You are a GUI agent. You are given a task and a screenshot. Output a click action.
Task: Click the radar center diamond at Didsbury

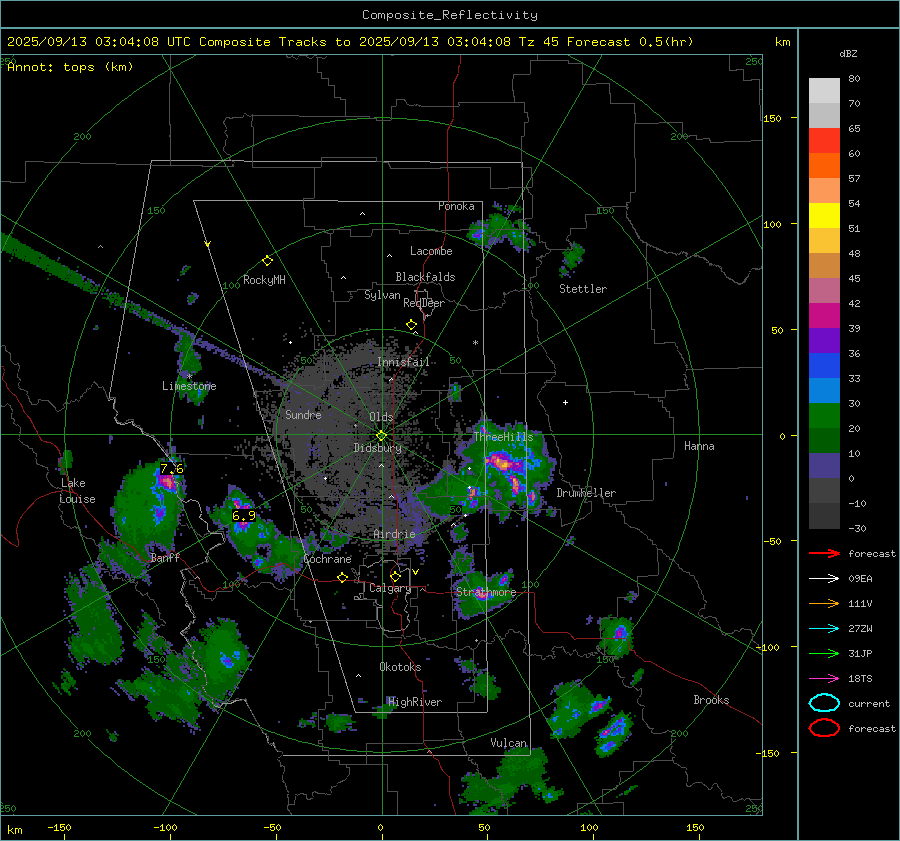pyautogui.click(x=381, y=436)
